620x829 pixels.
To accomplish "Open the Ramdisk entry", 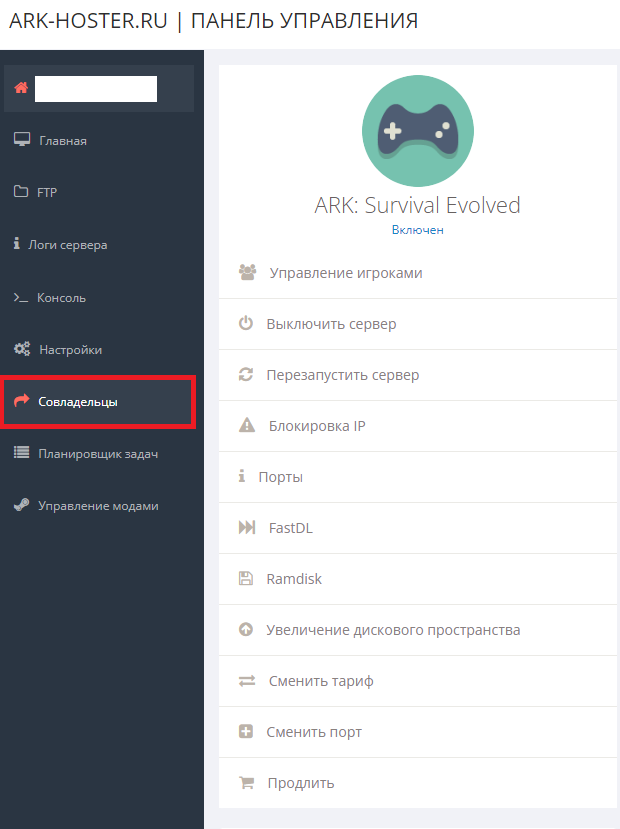I will pyautogui.click(x=418, y=579).
